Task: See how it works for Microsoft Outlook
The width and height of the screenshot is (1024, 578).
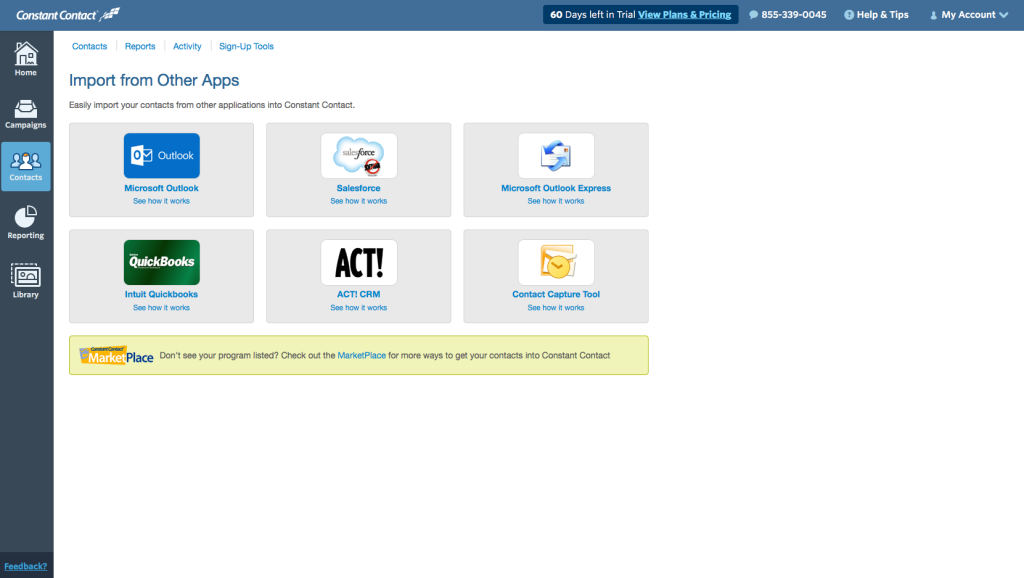Action: tap(161, 201)
